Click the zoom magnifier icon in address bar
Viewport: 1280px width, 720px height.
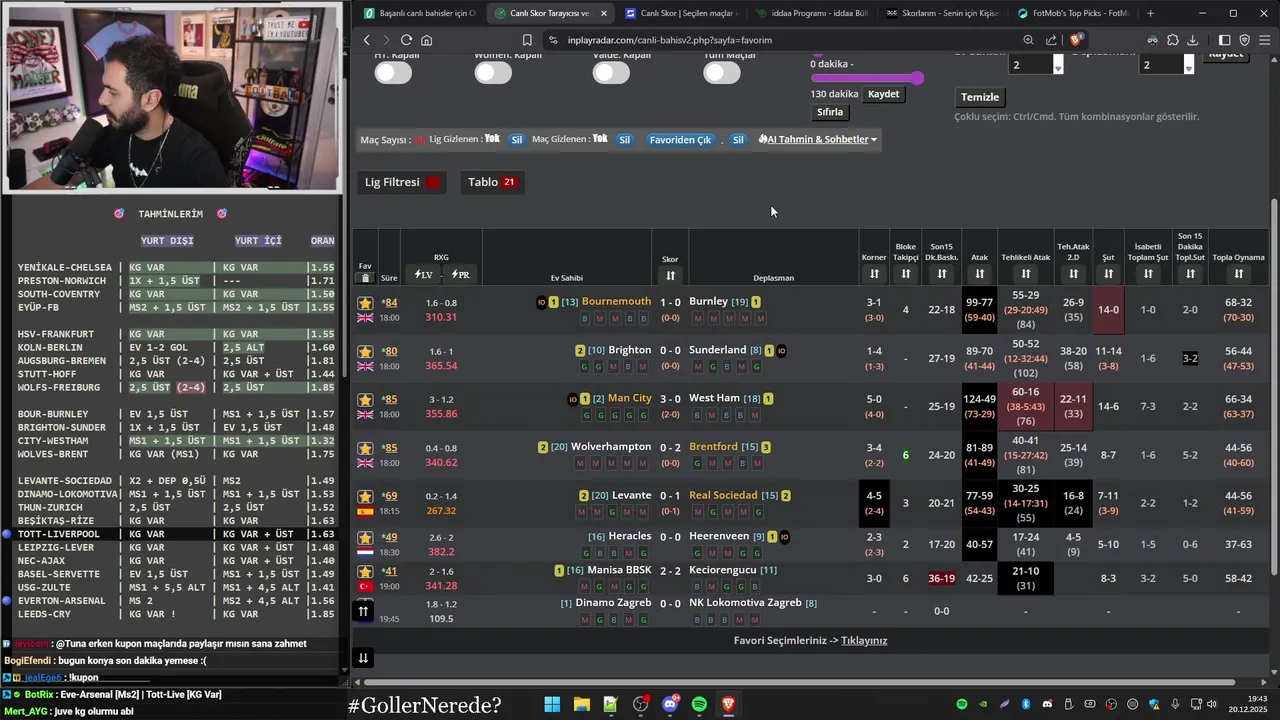(x=1028, y=40)
